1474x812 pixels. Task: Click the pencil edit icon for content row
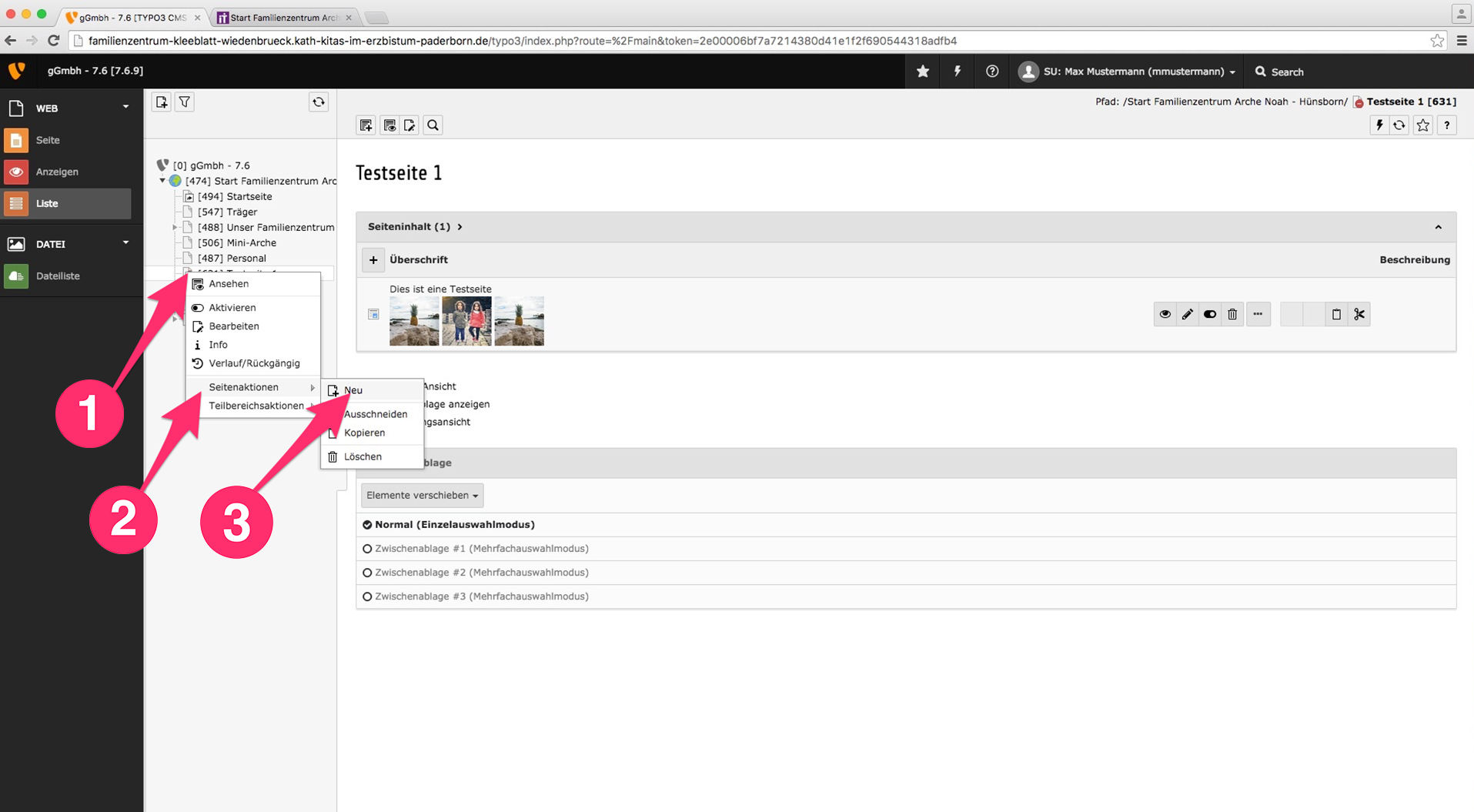point(1188,314)
